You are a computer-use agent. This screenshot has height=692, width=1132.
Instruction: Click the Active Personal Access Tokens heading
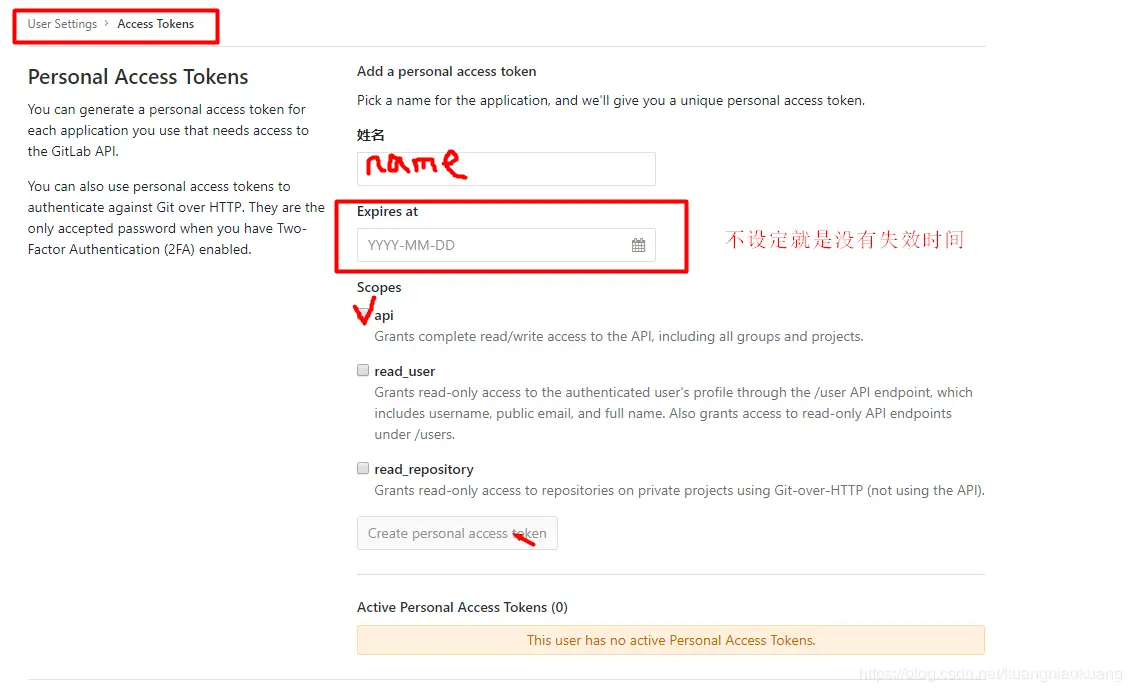(462, 606)
